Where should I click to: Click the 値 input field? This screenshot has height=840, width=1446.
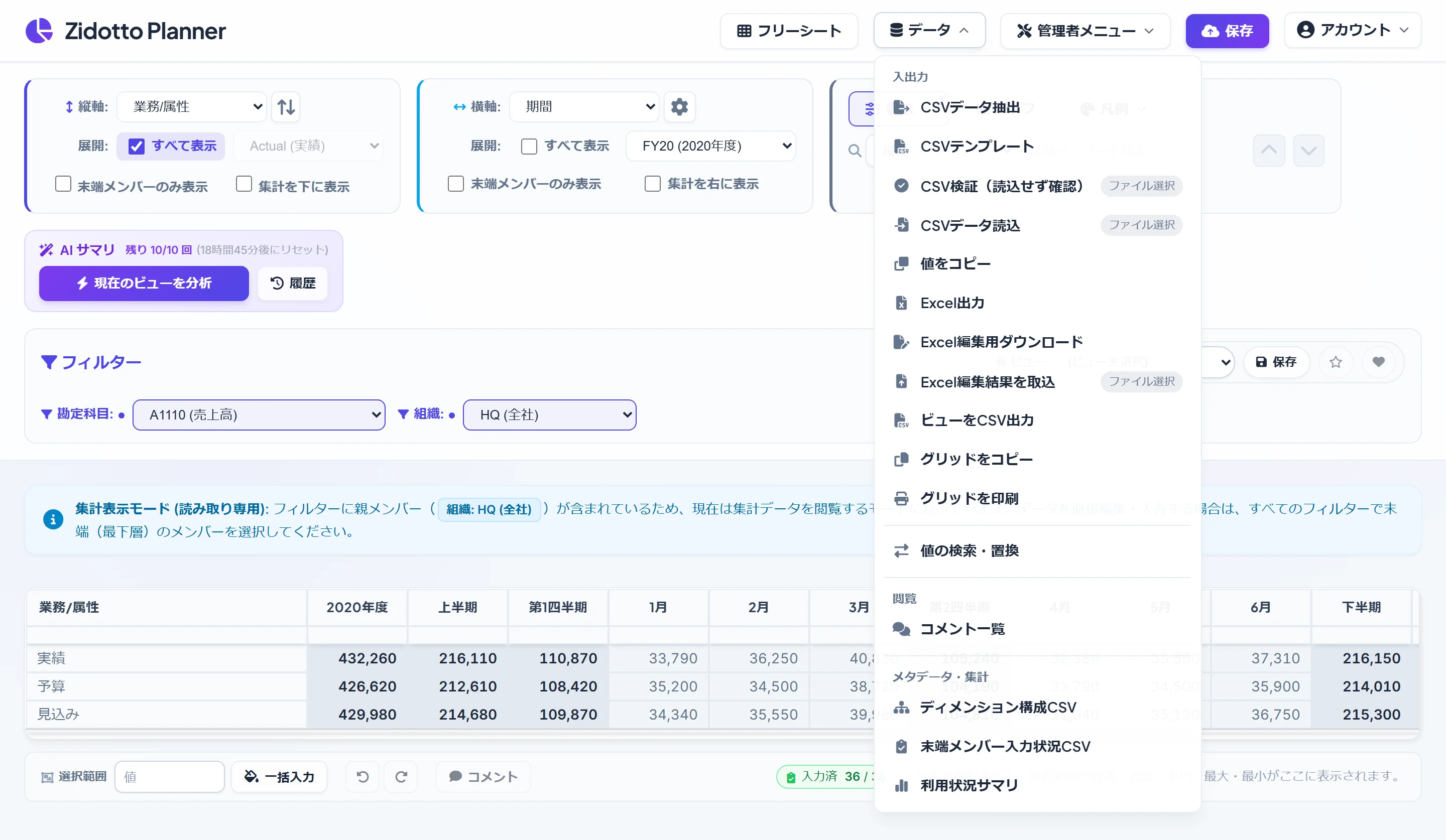(x=169, y=776)
